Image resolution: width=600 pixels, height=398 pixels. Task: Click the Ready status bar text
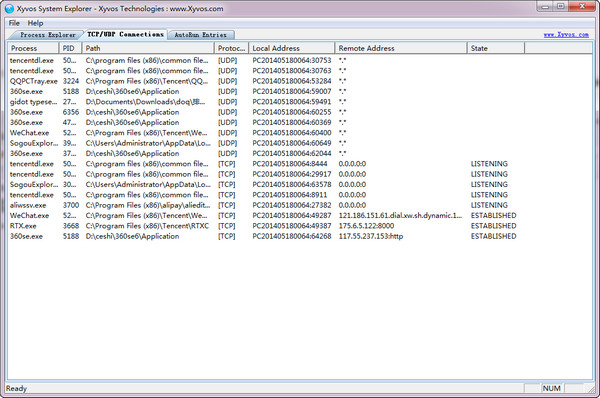click(16, 388)
